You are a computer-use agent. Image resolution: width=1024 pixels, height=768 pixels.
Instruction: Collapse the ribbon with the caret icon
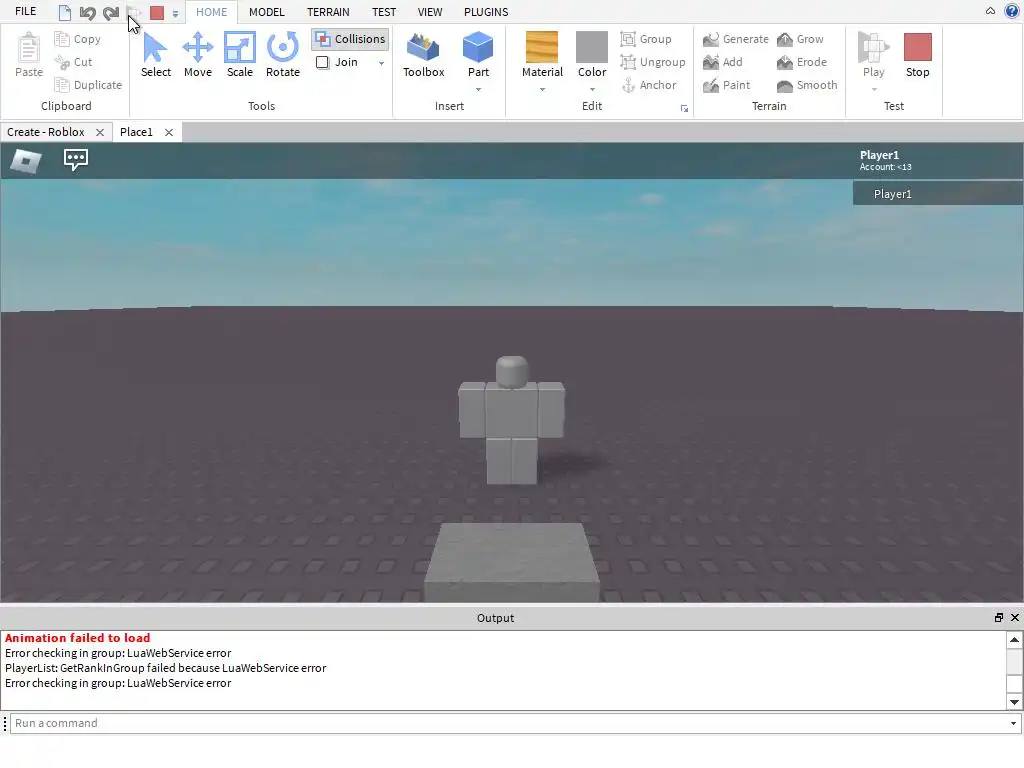coord(991,11)
